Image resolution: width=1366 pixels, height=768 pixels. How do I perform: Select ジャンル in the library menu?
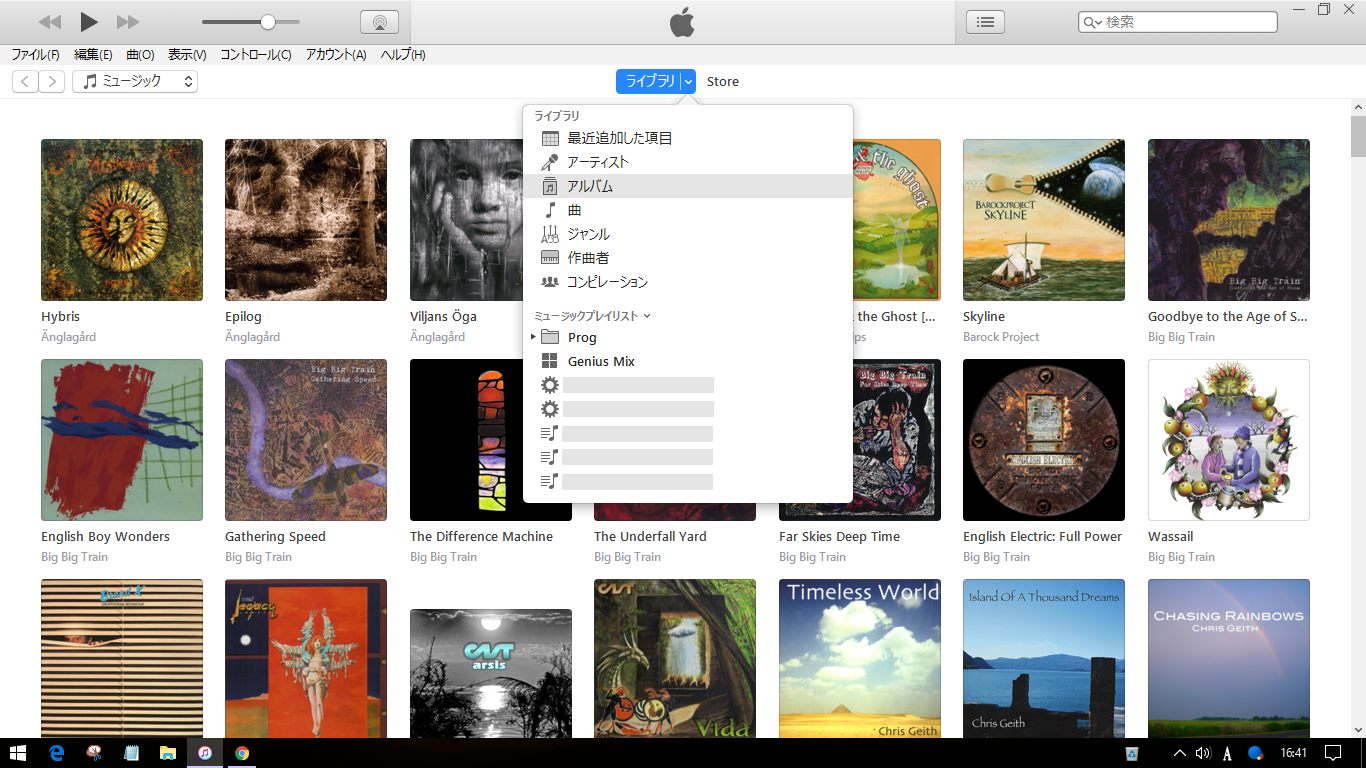688,234
